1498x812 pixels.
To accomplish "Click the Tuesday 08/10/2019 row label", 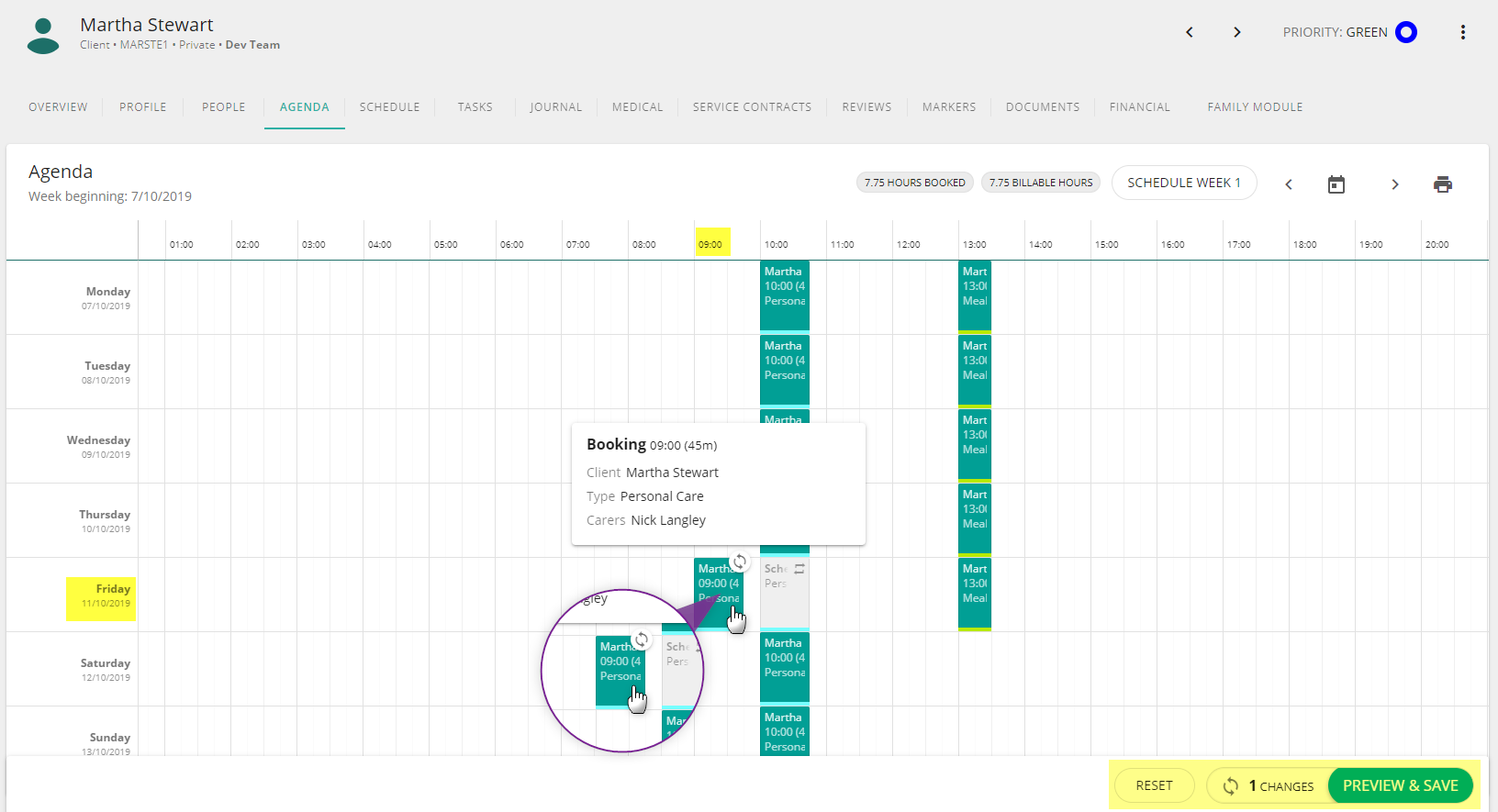I will (x=106, y=373).
